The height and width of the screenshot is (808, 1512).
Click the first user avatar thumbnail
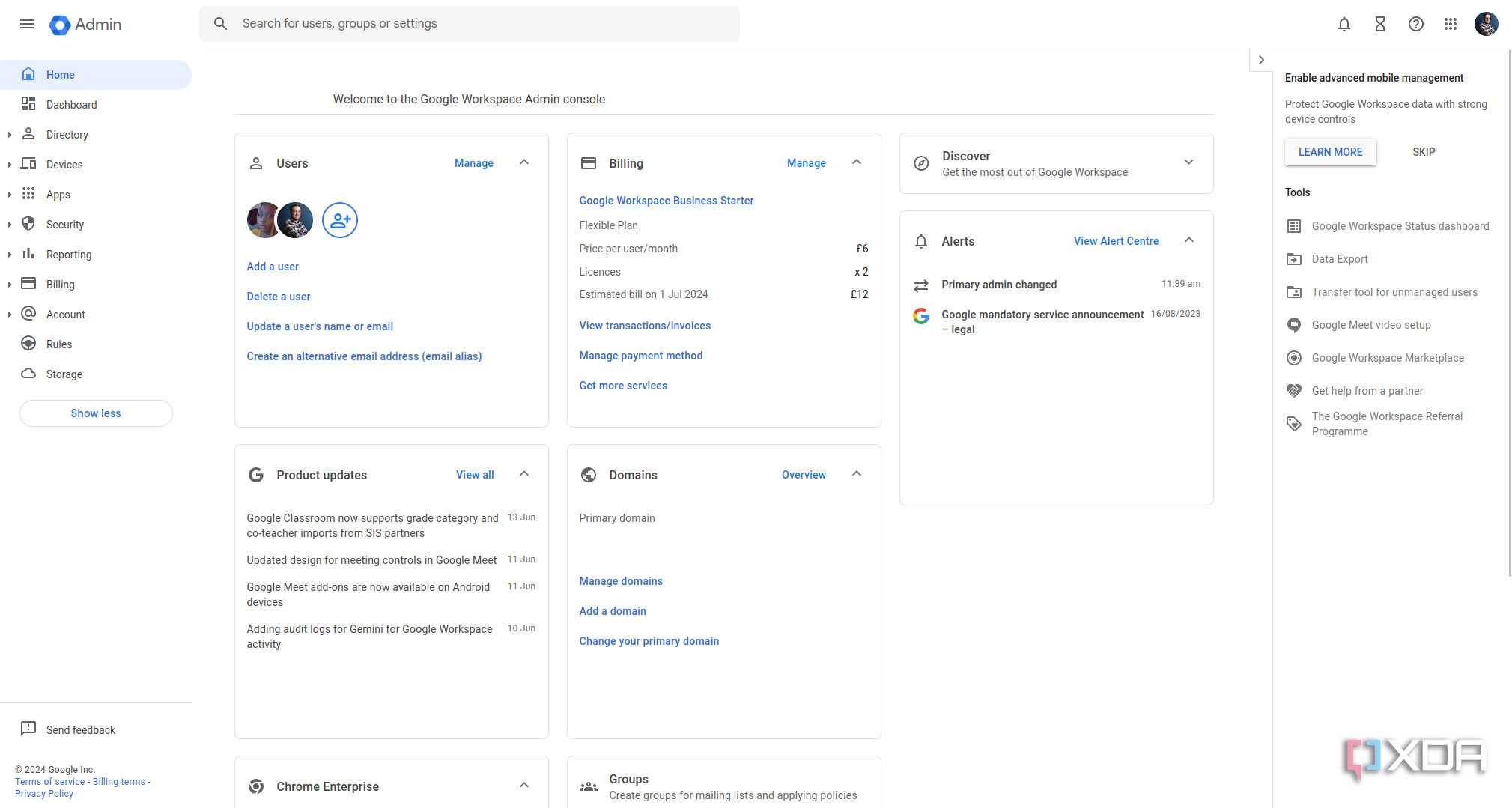263,220
